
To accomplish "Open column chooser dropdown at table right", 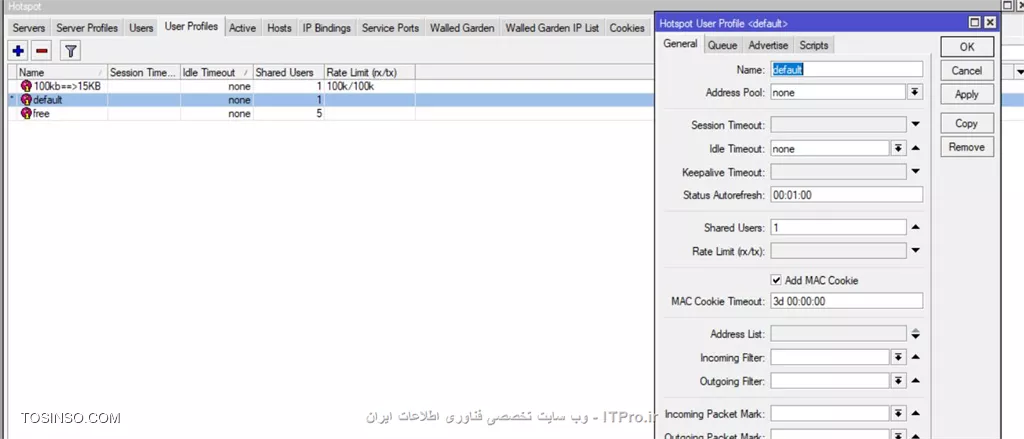I will pos(1019,71).
